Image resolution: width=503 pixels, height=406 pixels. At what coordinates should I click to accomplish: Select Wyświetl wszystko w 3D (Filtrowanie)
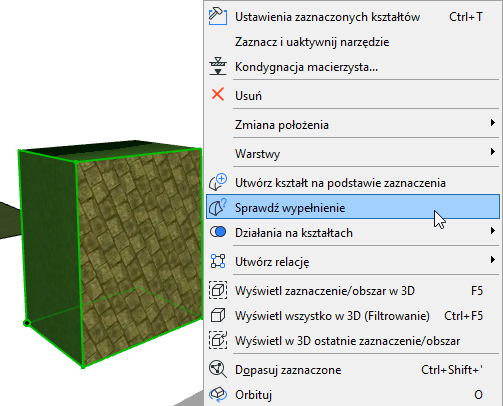353,316
